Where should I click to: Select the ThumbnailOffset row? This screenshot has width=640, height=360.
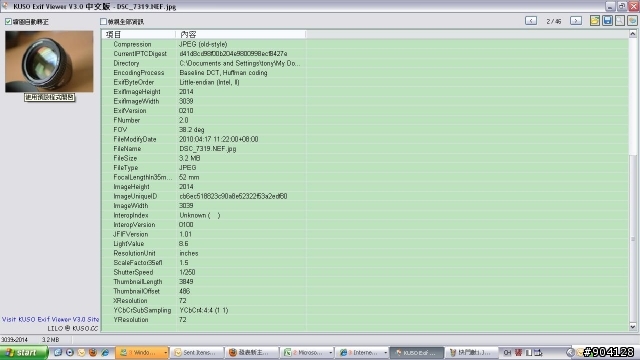point(365,291)
